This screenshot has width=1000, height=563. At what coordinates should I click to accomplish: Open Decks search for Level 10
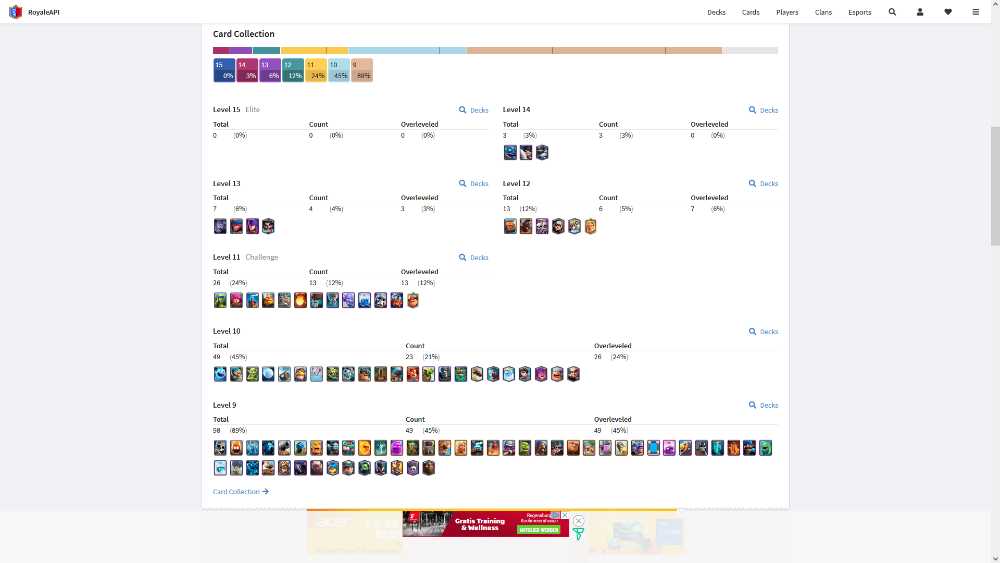(x=763, y=332)
